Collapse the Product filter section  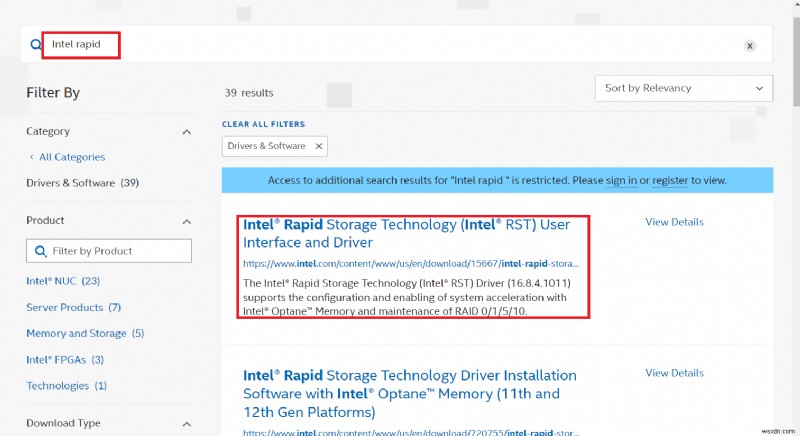(187, 222)
